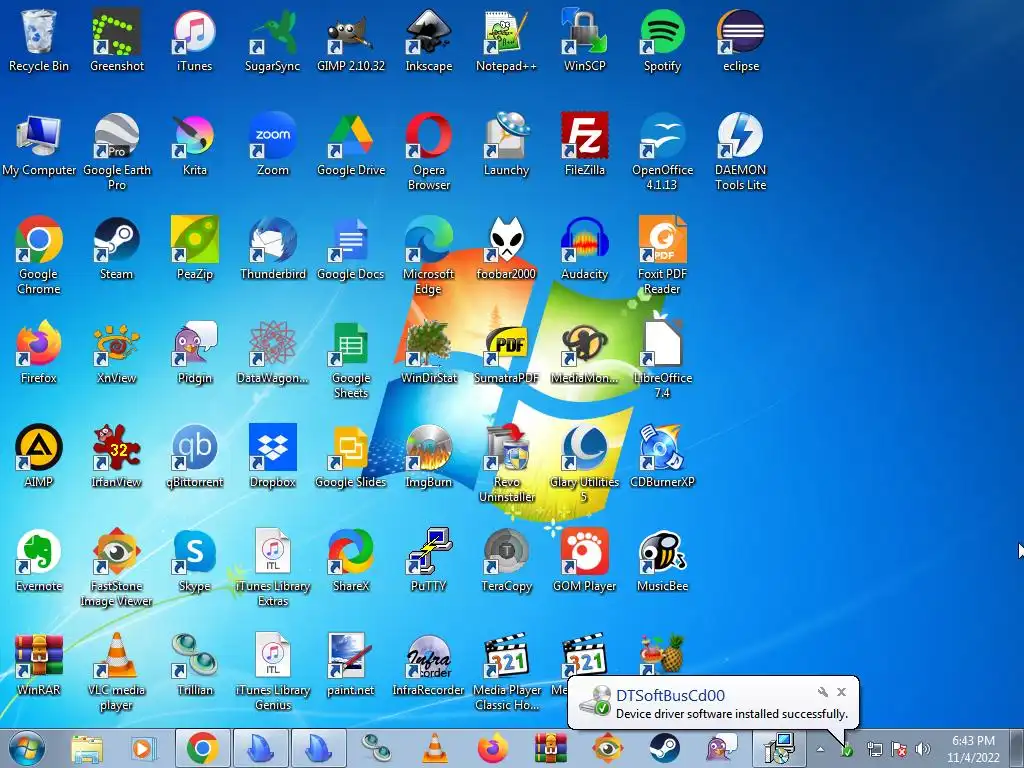Select the Dropbox desktop icon
Viewport: 1024px width, 768px height.
272,456
